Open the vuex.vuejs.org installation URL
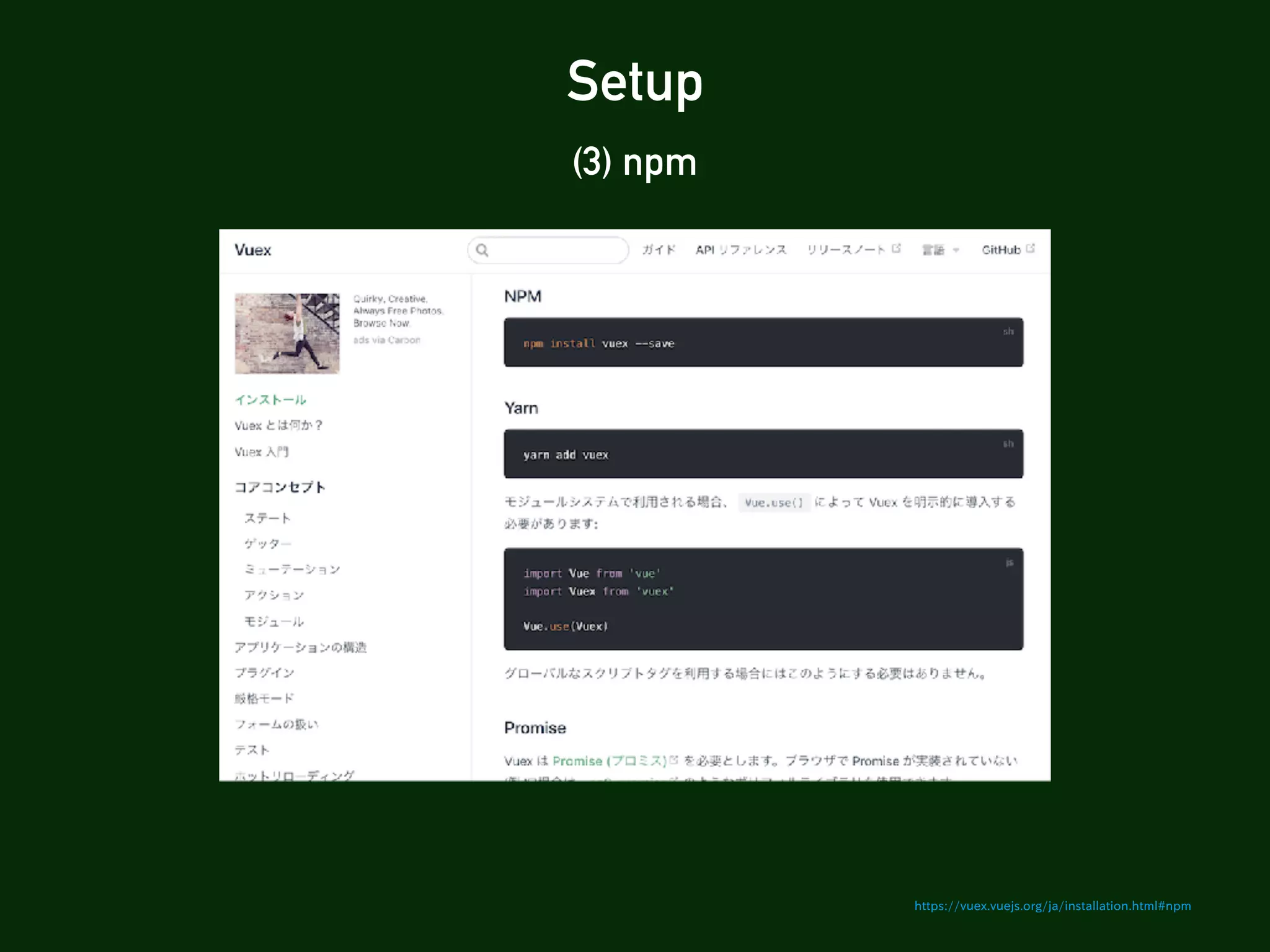This screenshot has height=952, width=1270. click(x=1052, y=906)
